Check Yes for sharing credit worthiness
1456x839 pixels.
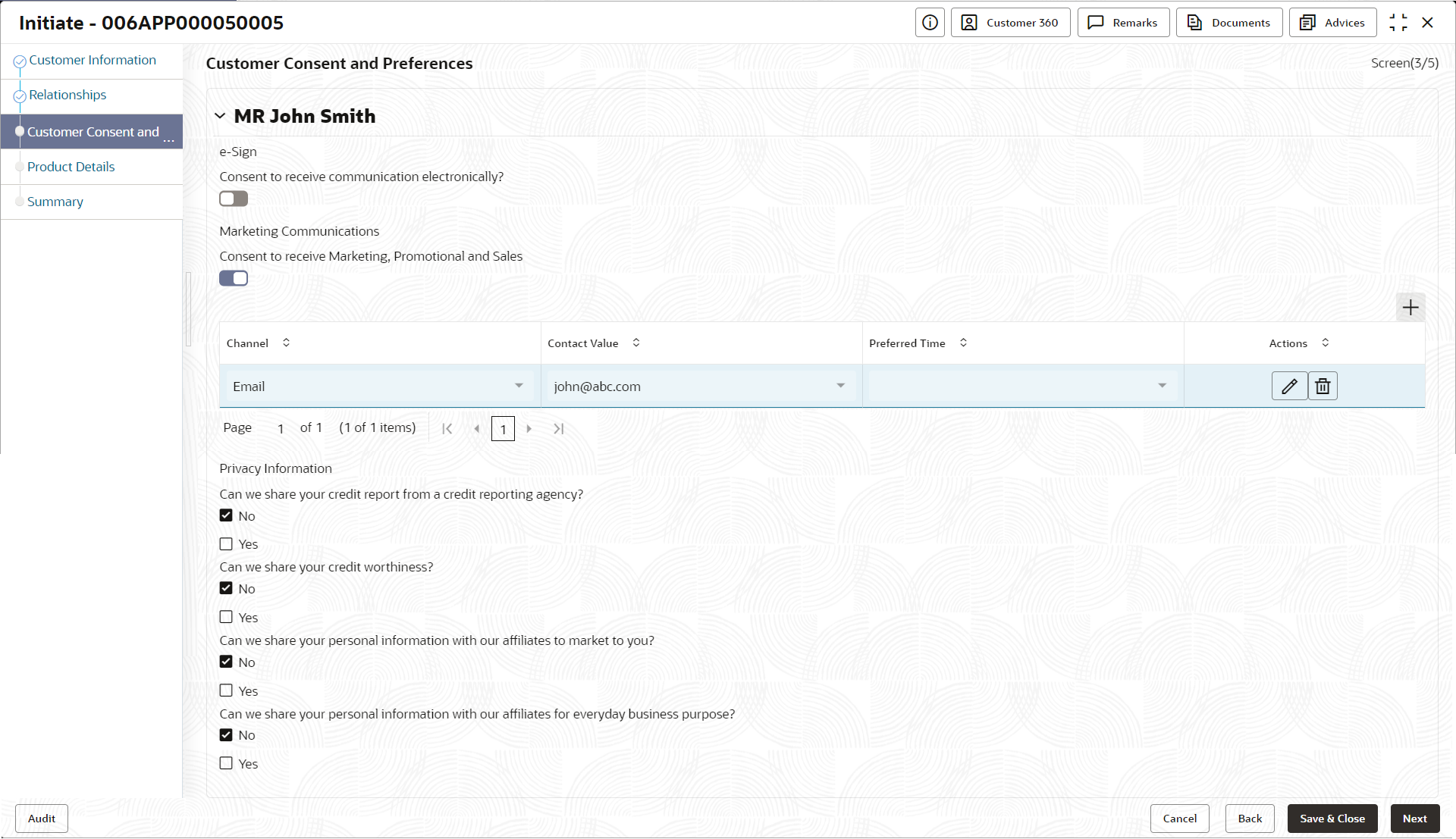coord(226,618)
